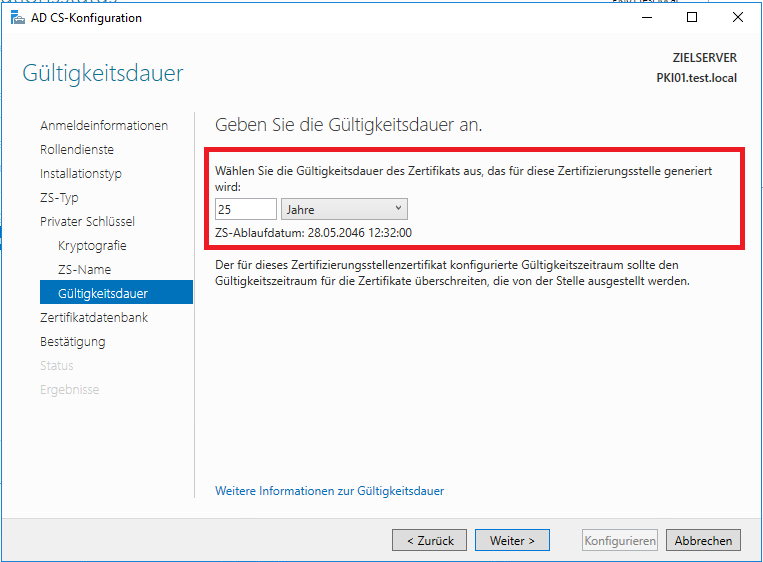Click the Zurück button

429,541
